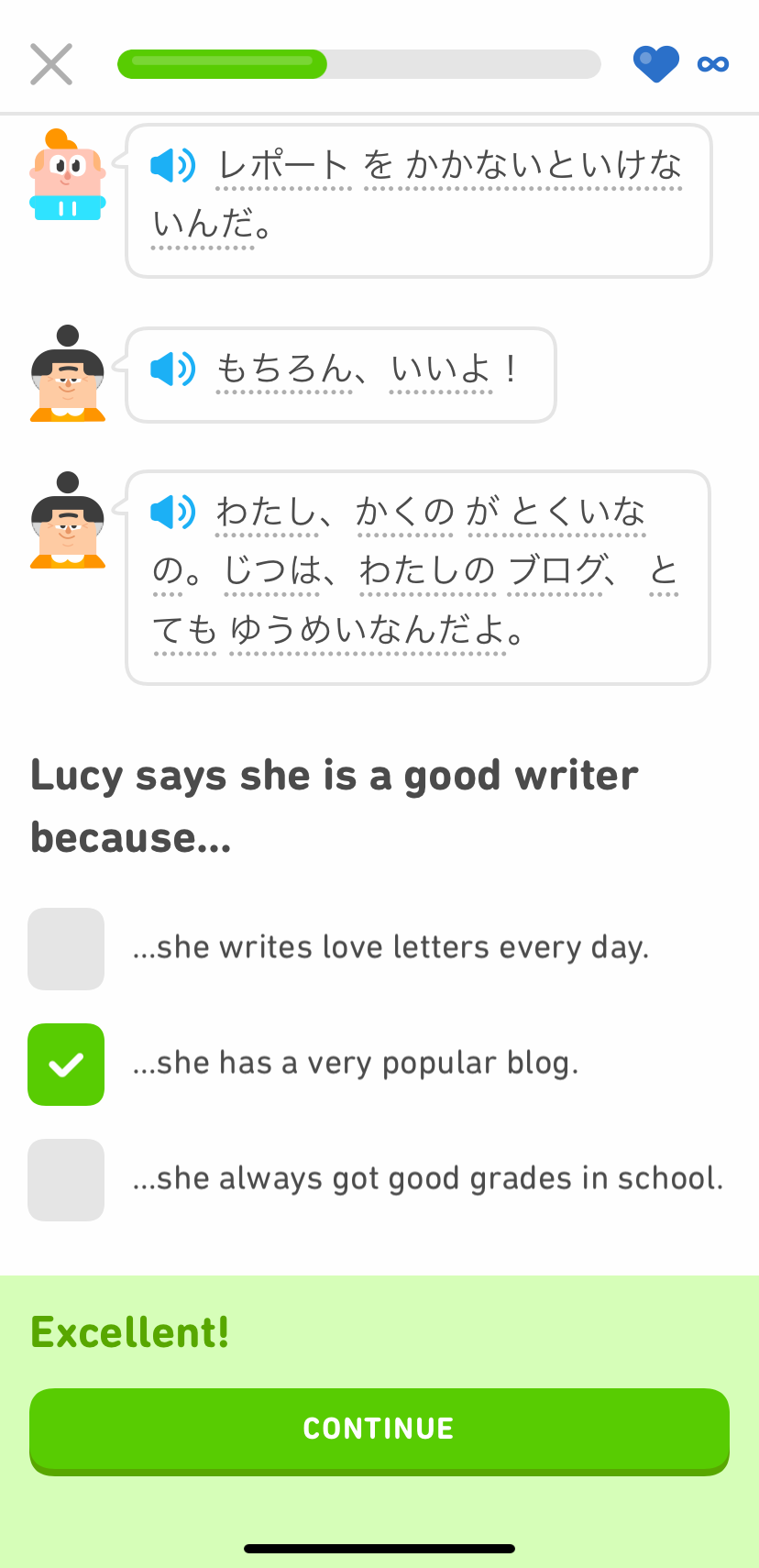This screenshot has width=759, height=1568.
Task: Select answer about writing love letters
Action: tap(66, 949)
